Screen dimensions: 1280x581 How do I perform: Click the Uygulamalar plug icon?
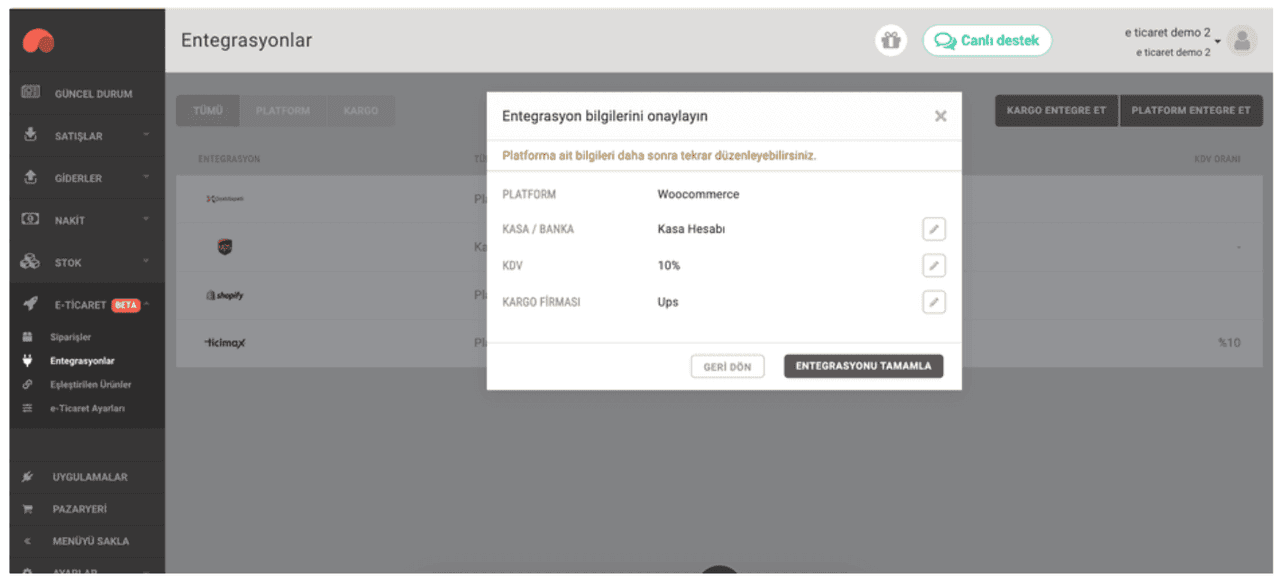[29, 477]
